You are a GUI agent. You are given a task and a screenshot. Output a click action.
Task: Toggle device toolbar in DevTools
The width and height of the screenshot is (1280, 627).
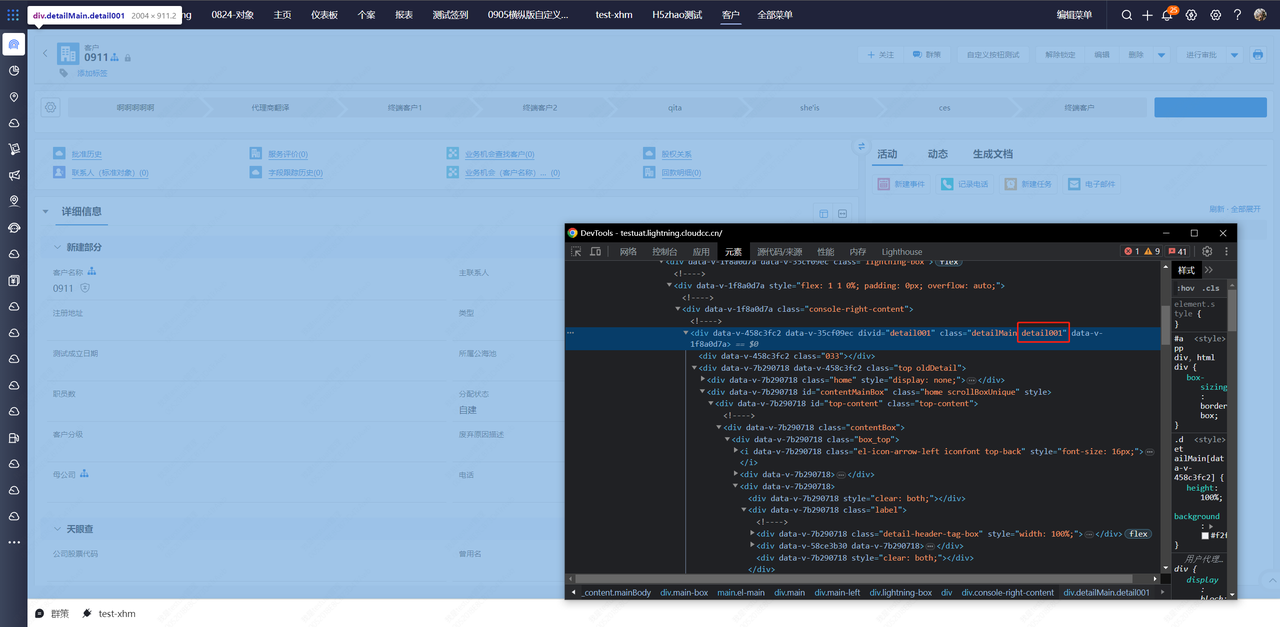pos(595,252)
